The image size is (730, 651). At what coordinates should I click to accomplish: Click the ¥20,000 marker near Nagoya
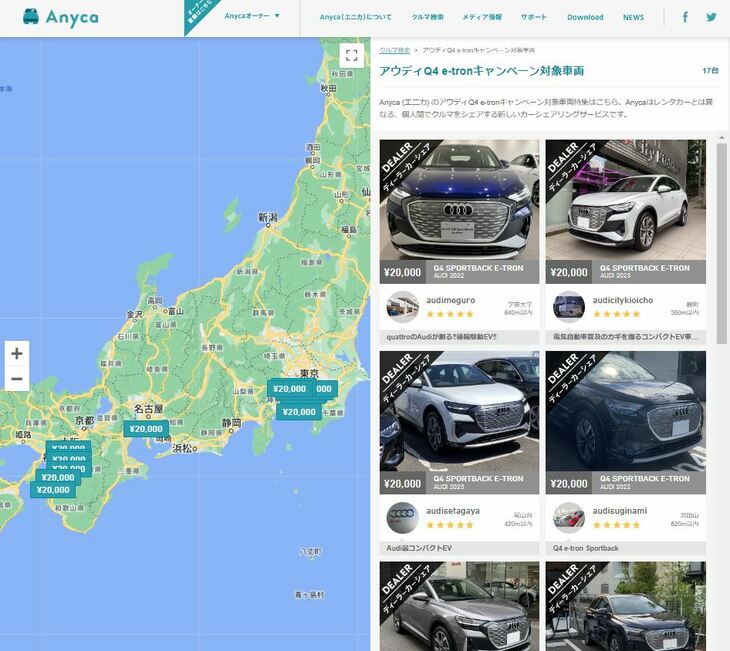coord(146,429)
